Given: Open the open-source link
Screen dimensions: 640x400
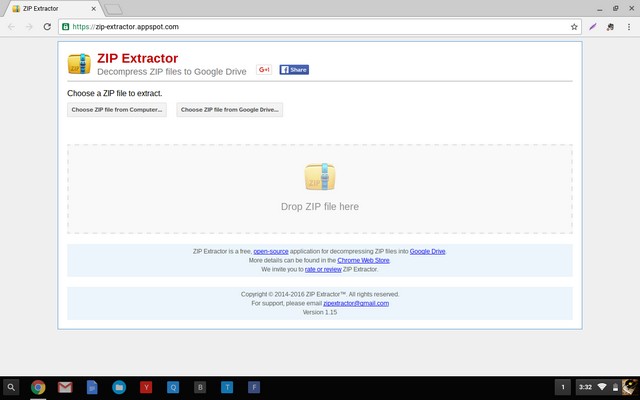Looking at the screenshot, I should point(271,251).
